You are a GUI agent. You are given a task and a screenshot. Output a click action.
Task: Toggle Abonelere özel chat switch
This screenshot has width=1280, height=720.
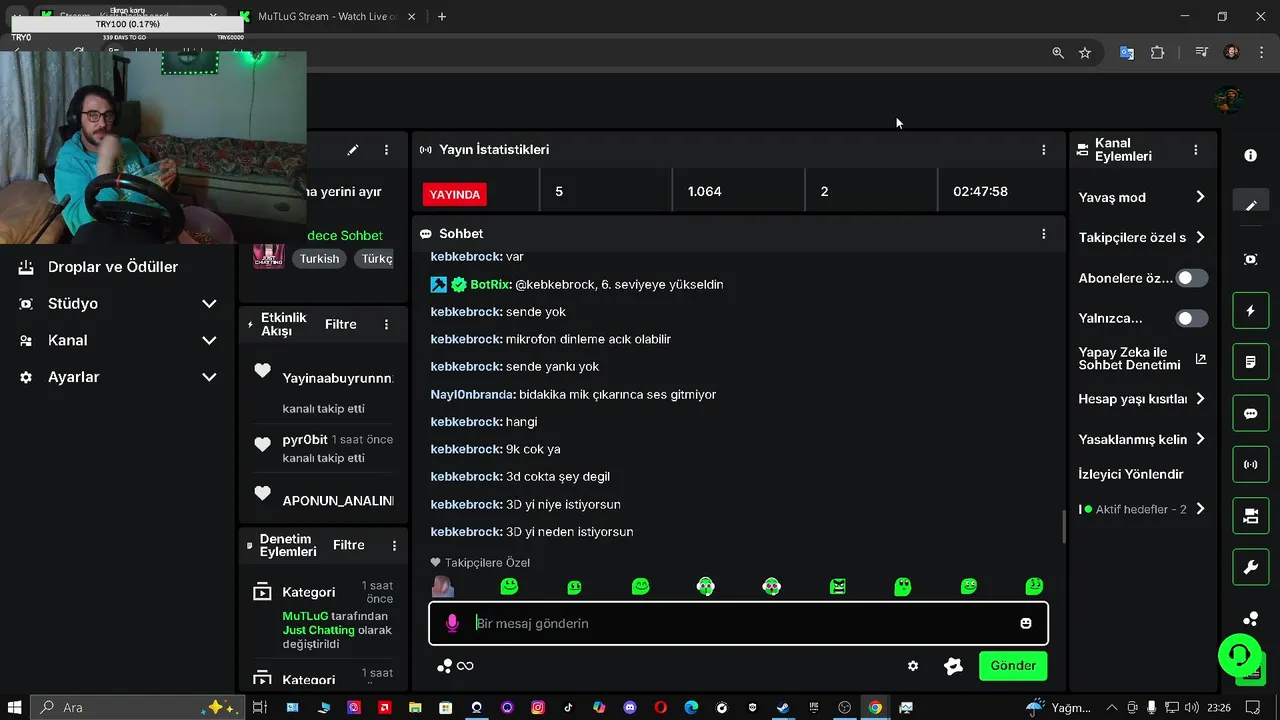1192,278
